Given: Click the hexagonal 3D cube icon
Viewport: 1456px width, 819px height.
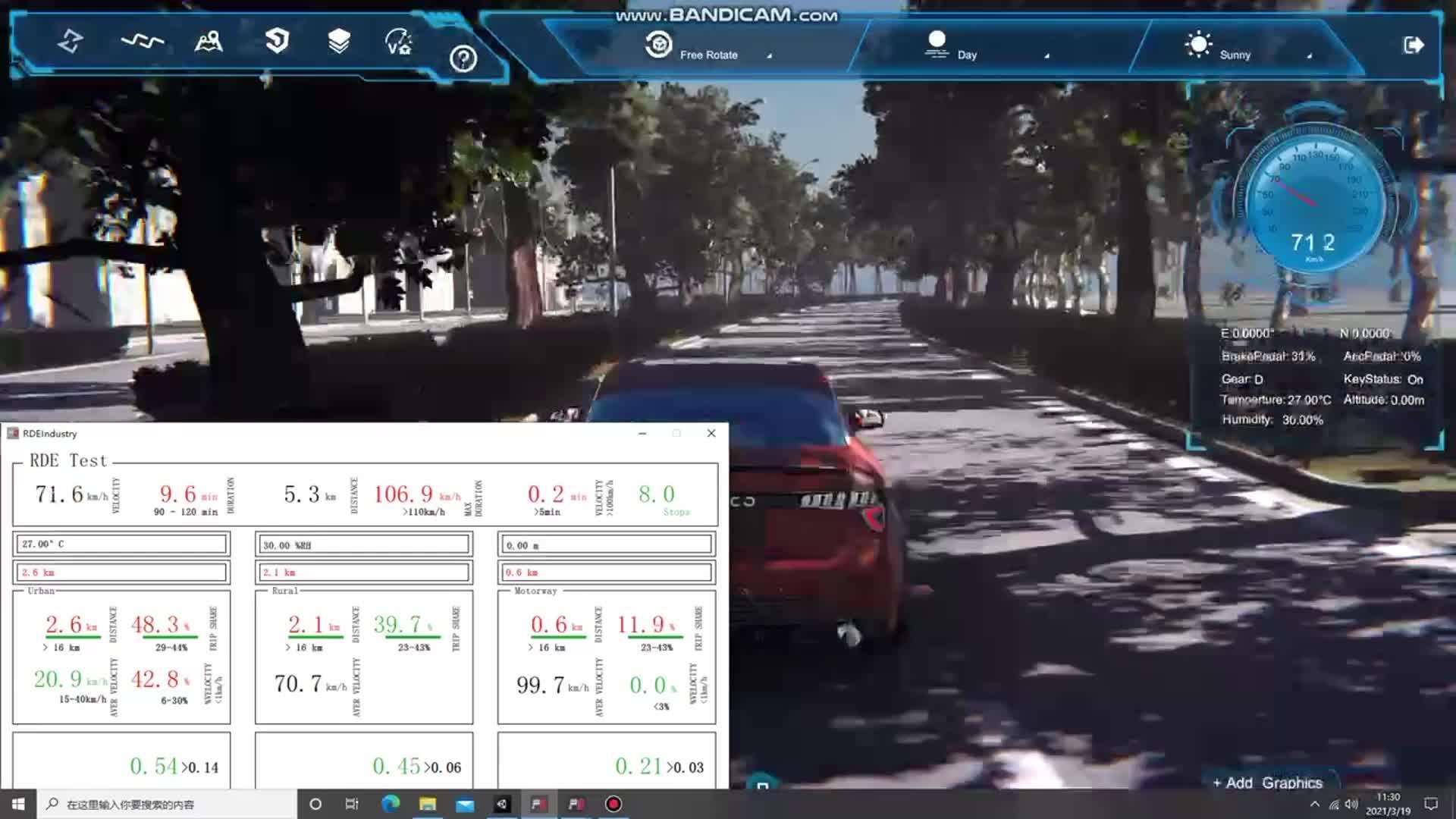Looking at the screenshot, I should tap(277, 40).
